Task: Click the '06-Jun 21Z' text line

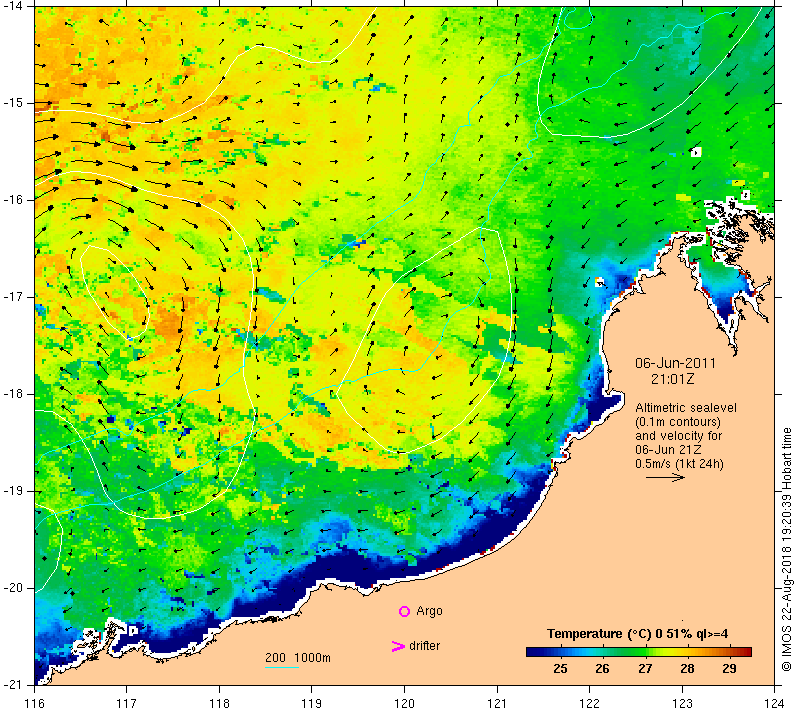Action: [668, 450]
